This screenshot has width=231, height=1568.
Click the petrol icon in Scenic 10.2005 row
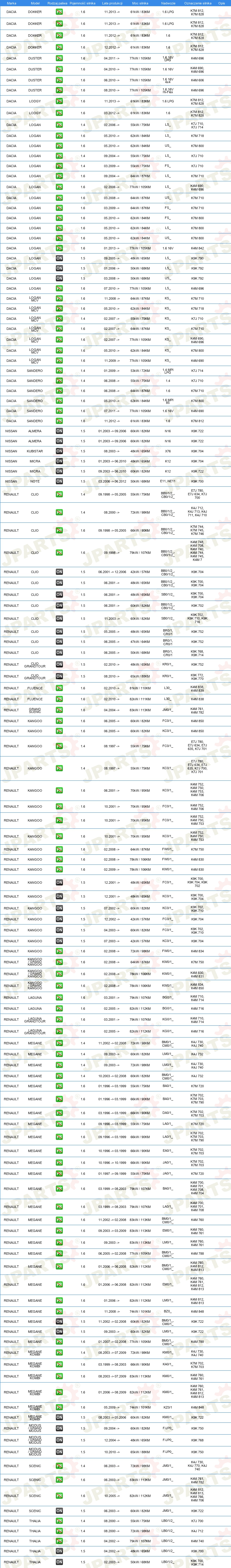click(59, 1496)
